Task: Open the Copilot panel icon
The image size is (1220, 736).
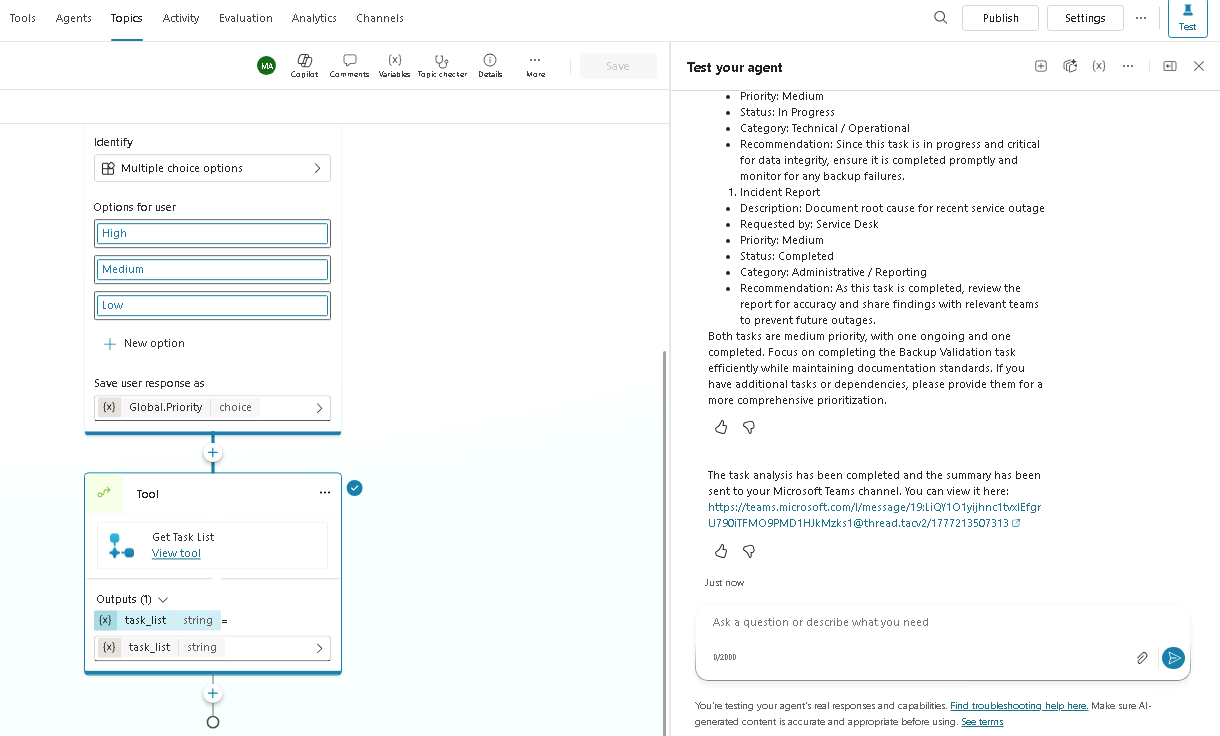Action: (x=304, y=66)
